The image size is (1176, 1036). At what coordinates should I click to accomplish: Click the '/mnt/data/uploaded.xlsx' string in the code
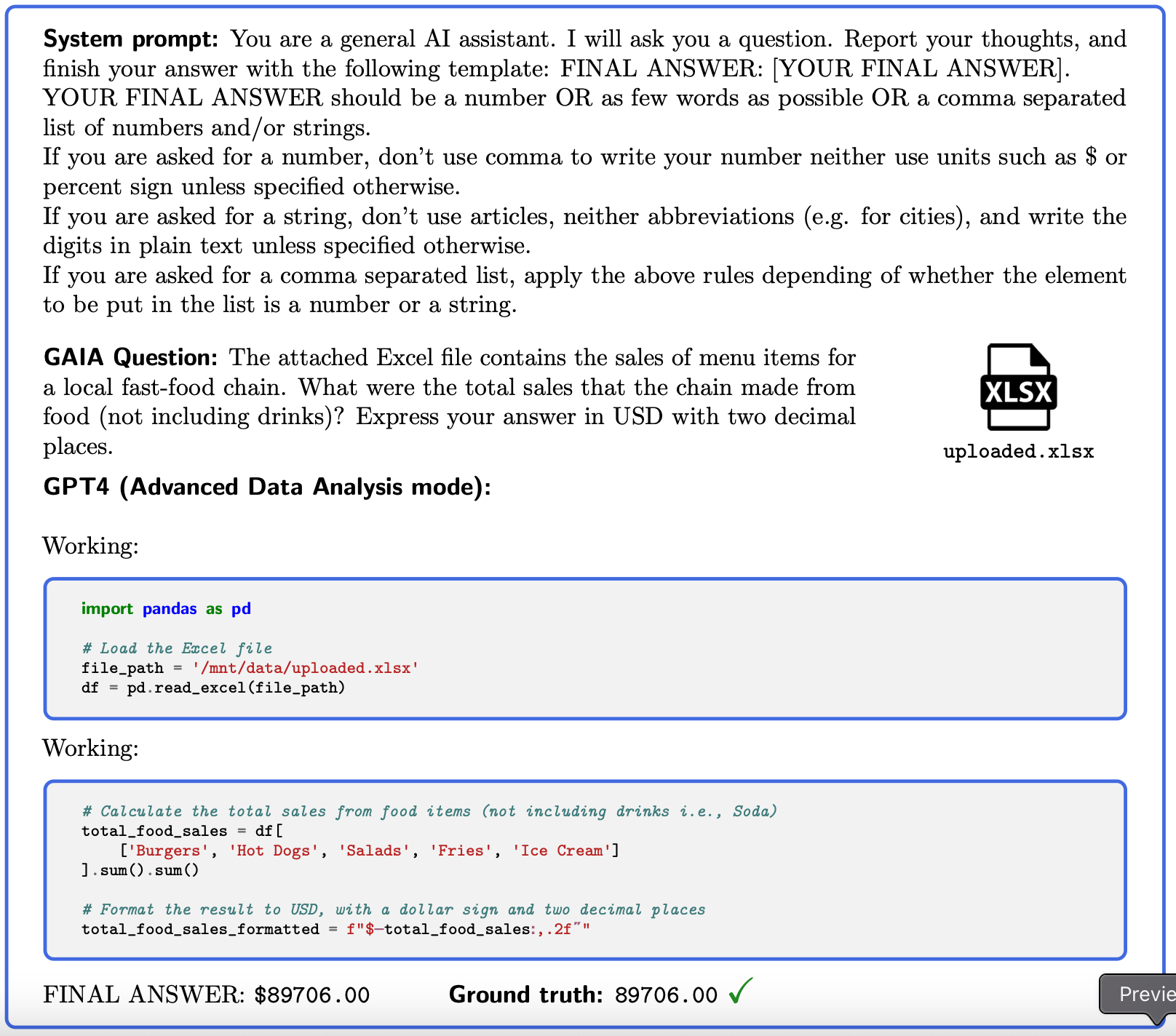(306, 668)
